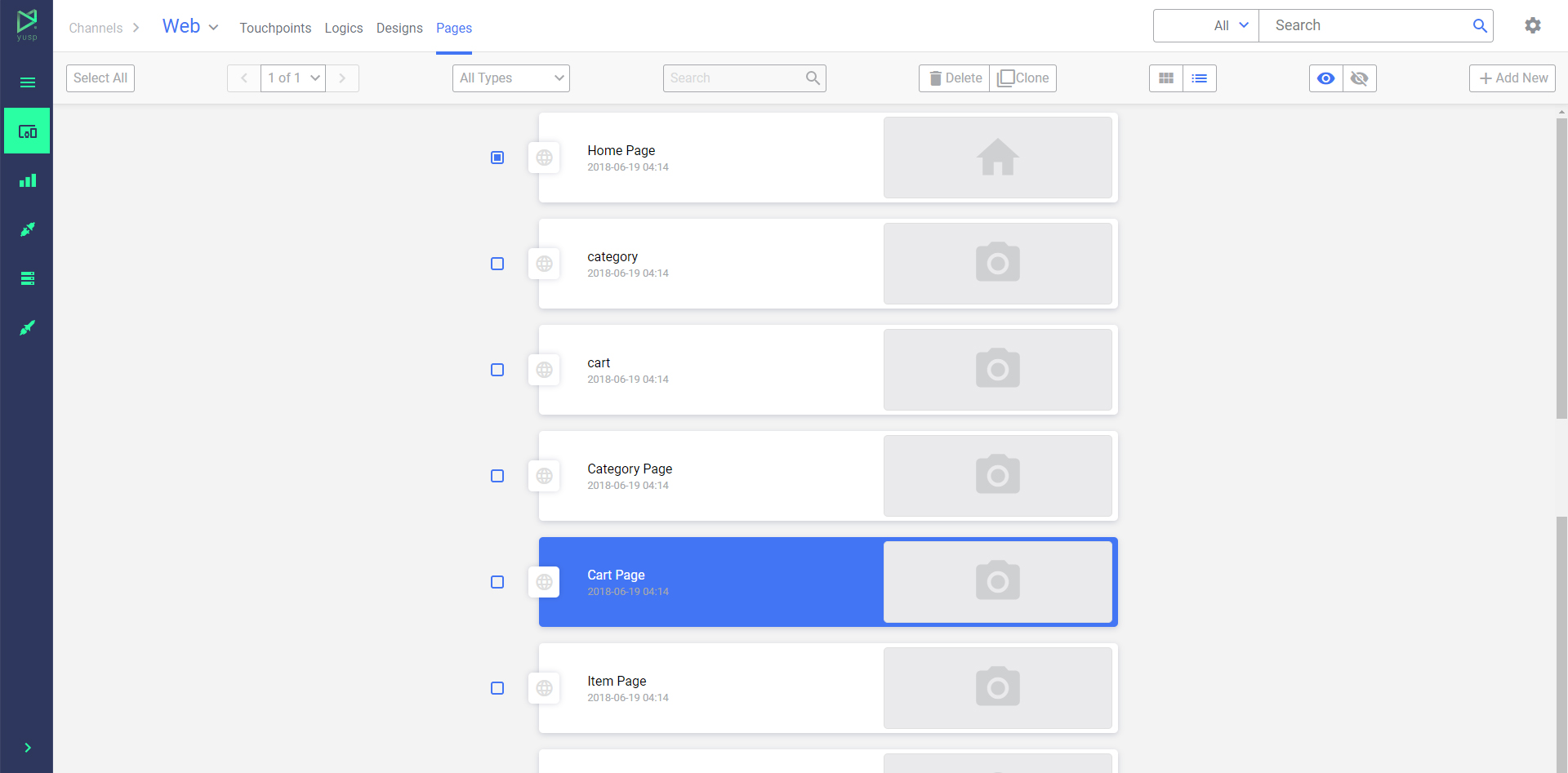Open the Logics tab

(344, 28)
